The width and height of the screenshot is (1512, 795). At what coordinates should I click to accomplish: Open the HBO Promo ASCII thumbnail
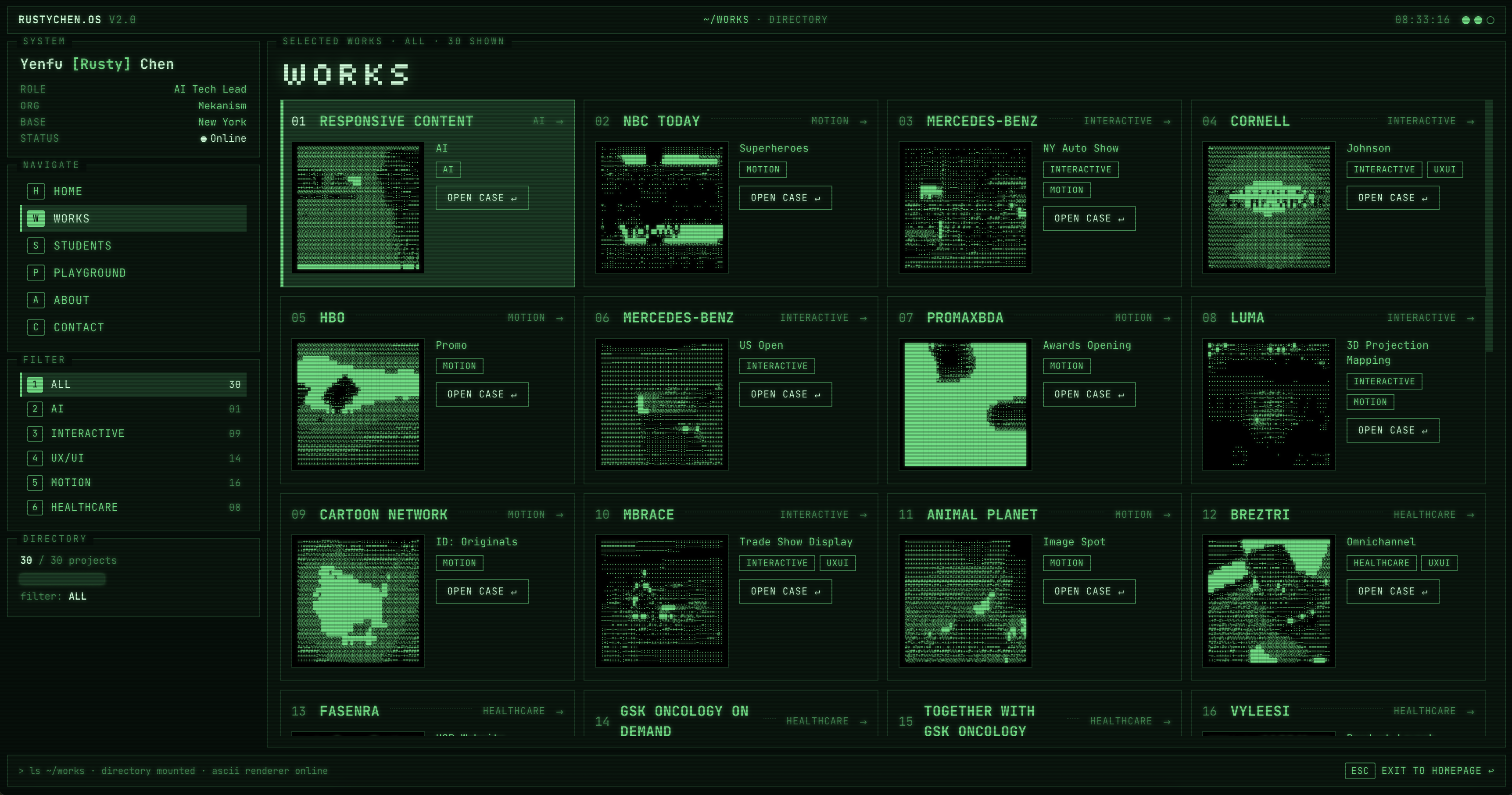[x=358, y=404]
